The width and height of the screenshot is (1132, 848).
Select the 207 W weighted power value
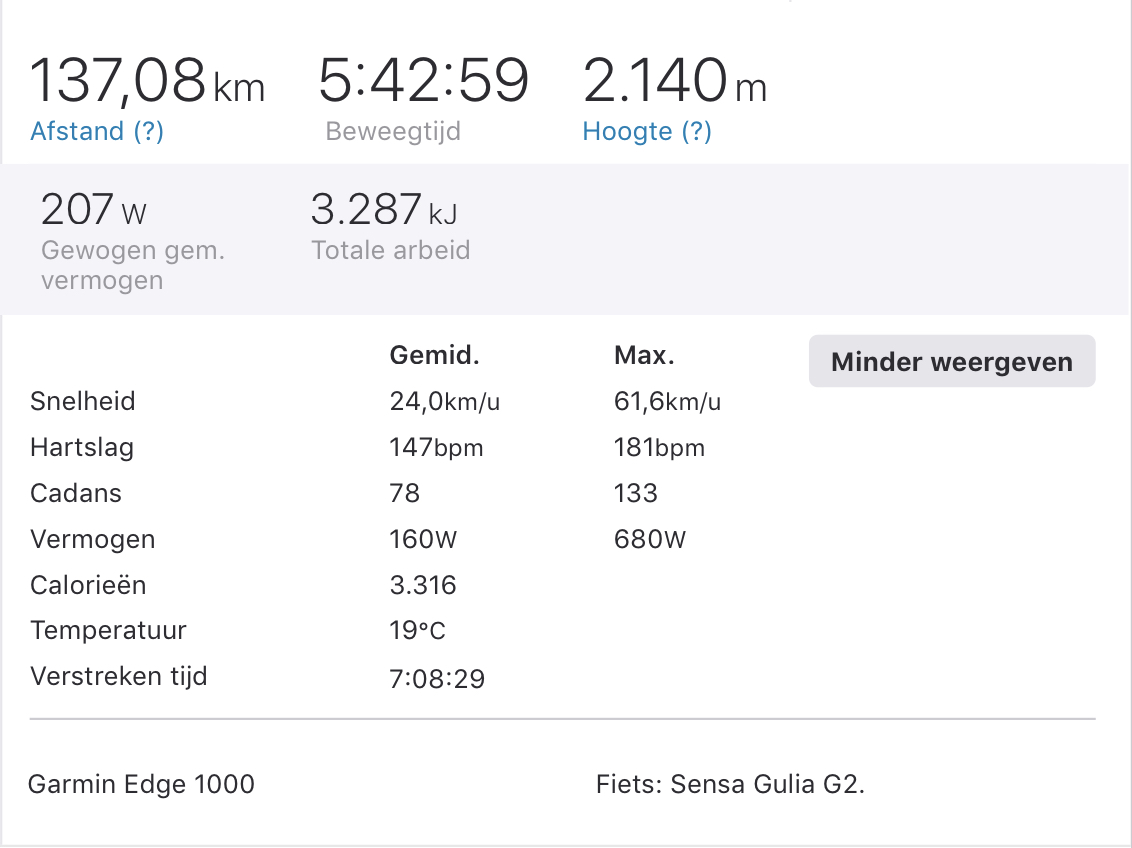[94, 211]
